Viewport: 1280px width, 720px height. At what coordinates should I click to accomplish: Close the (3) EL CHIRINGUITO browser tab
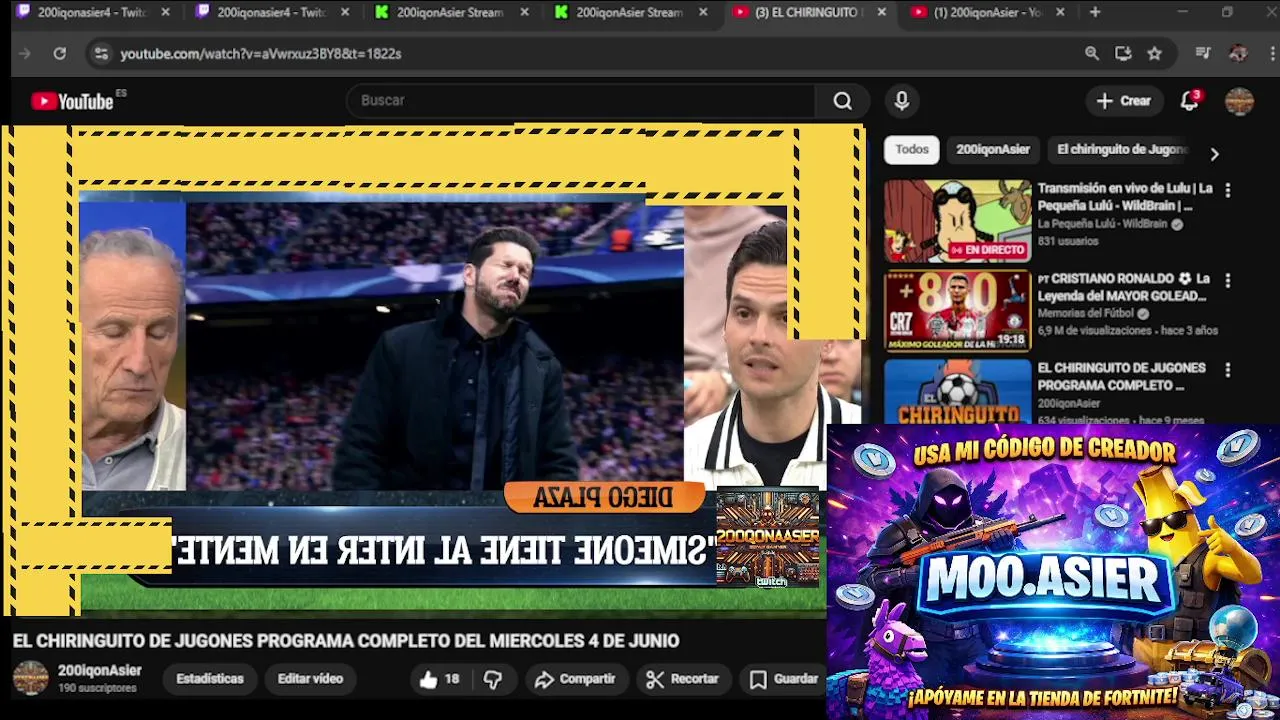881,12
